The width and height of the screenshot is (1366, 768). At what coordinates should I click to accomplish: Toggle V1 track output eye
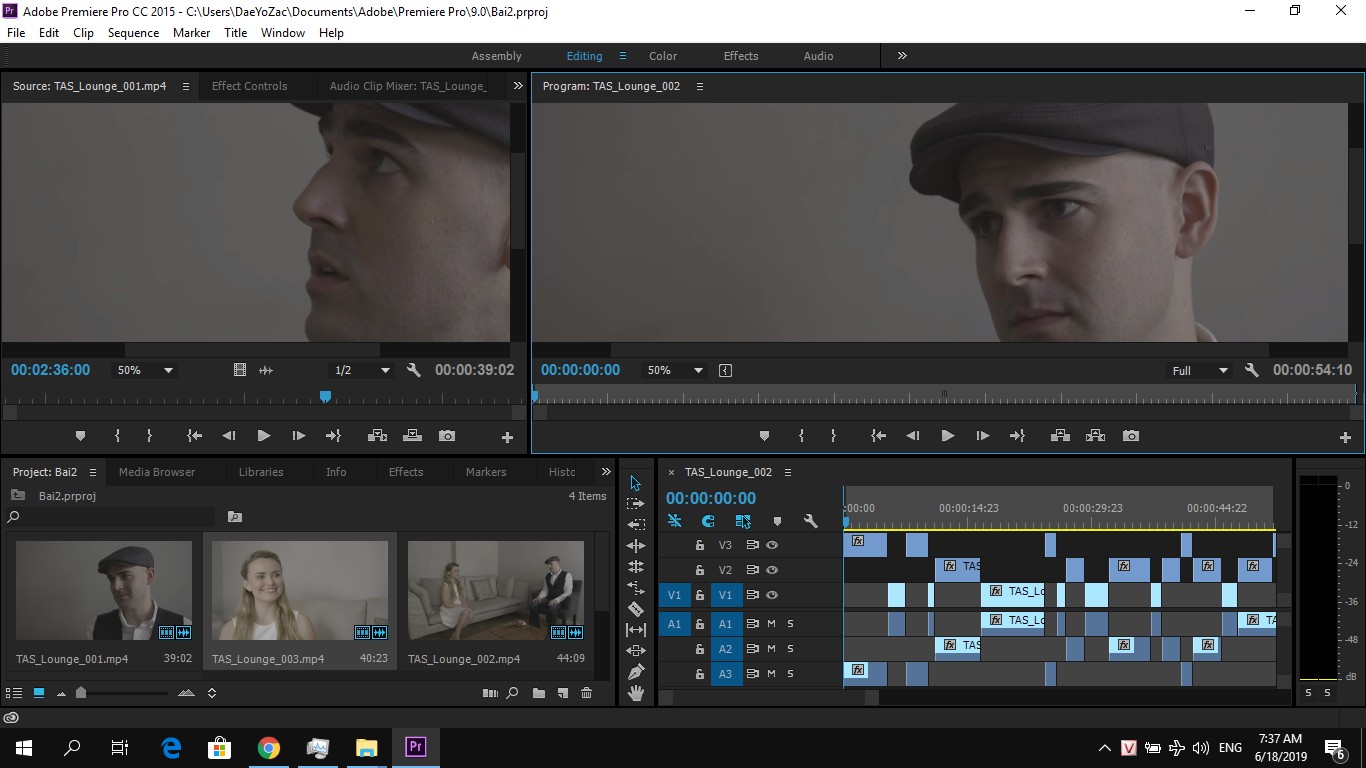pyautogui.click(x=772, y=595)
